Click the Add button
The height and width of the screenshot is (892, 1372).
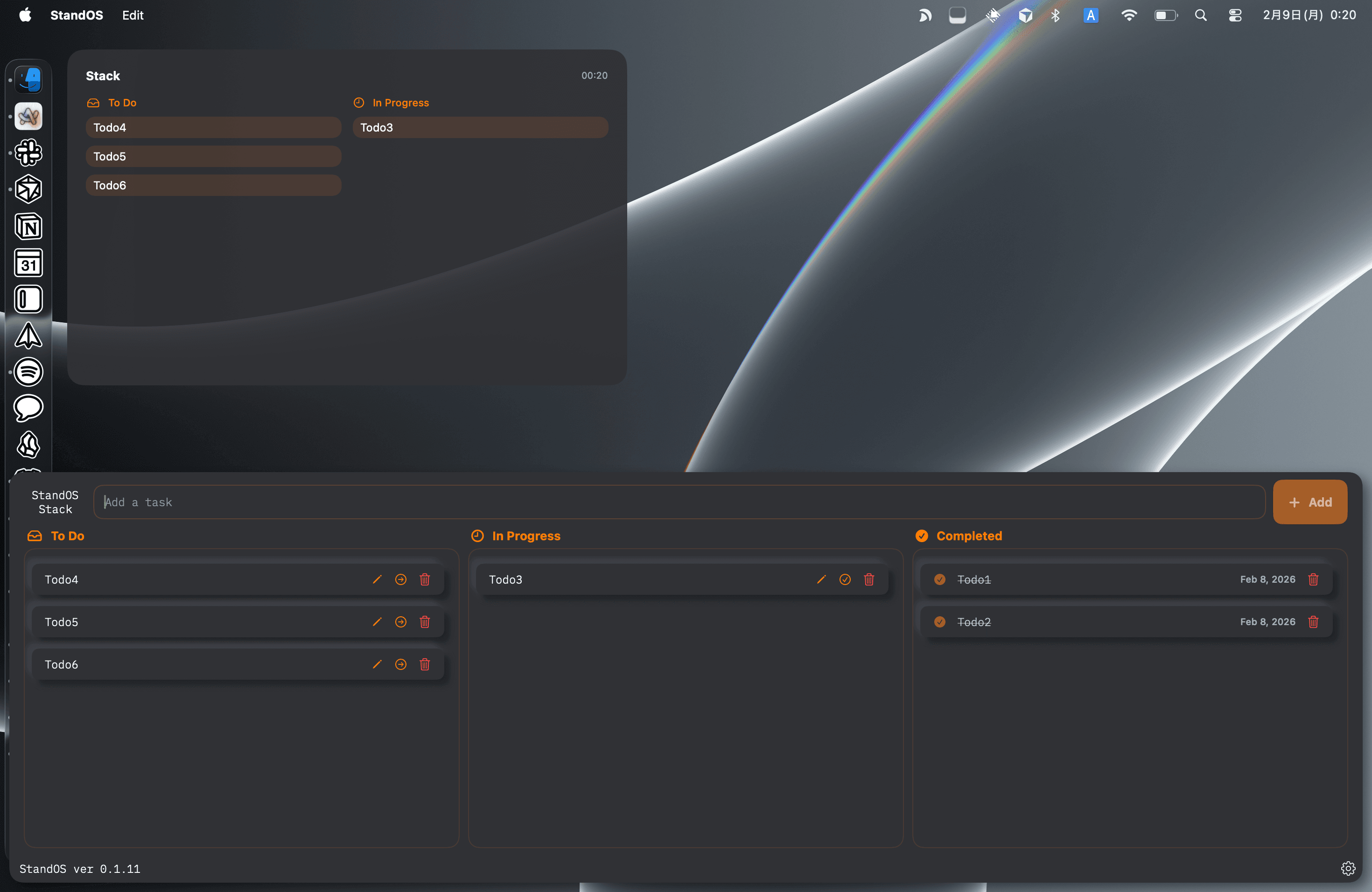[1310, 502]
